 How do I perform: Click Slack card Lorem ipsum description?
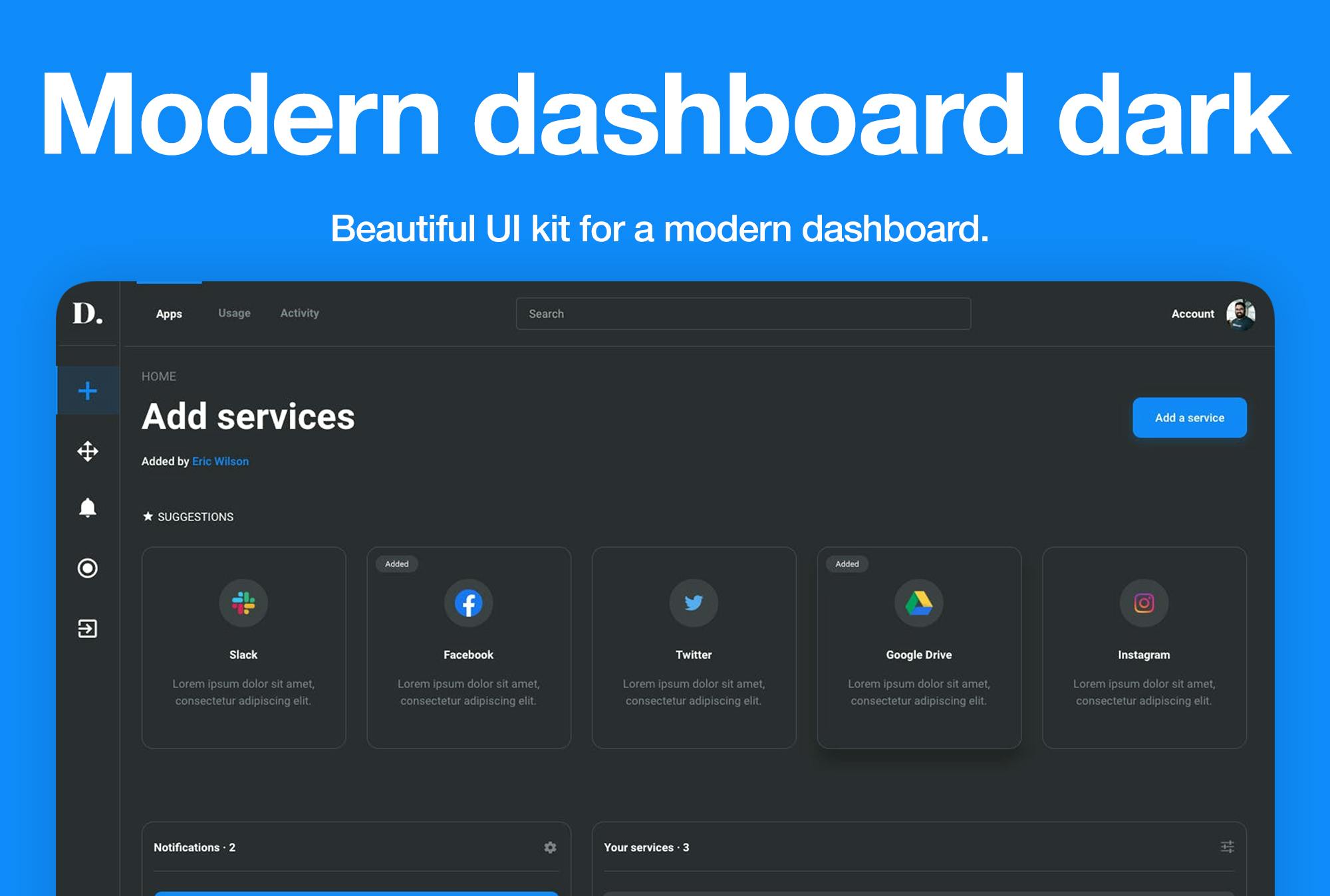pos(243,692)
